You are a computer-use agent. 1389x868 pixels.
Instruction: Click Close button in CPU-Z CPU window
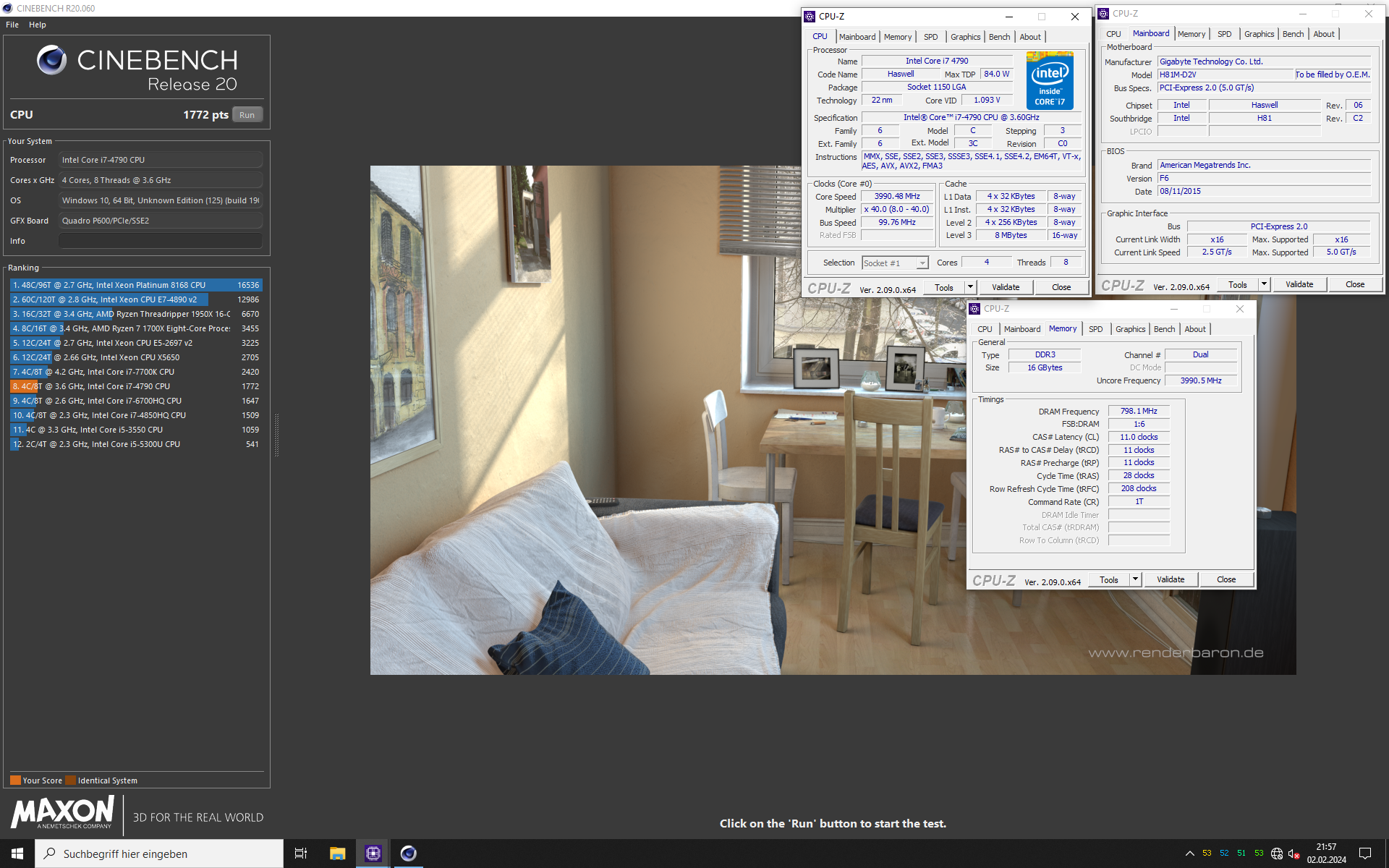pos(1061,287)
